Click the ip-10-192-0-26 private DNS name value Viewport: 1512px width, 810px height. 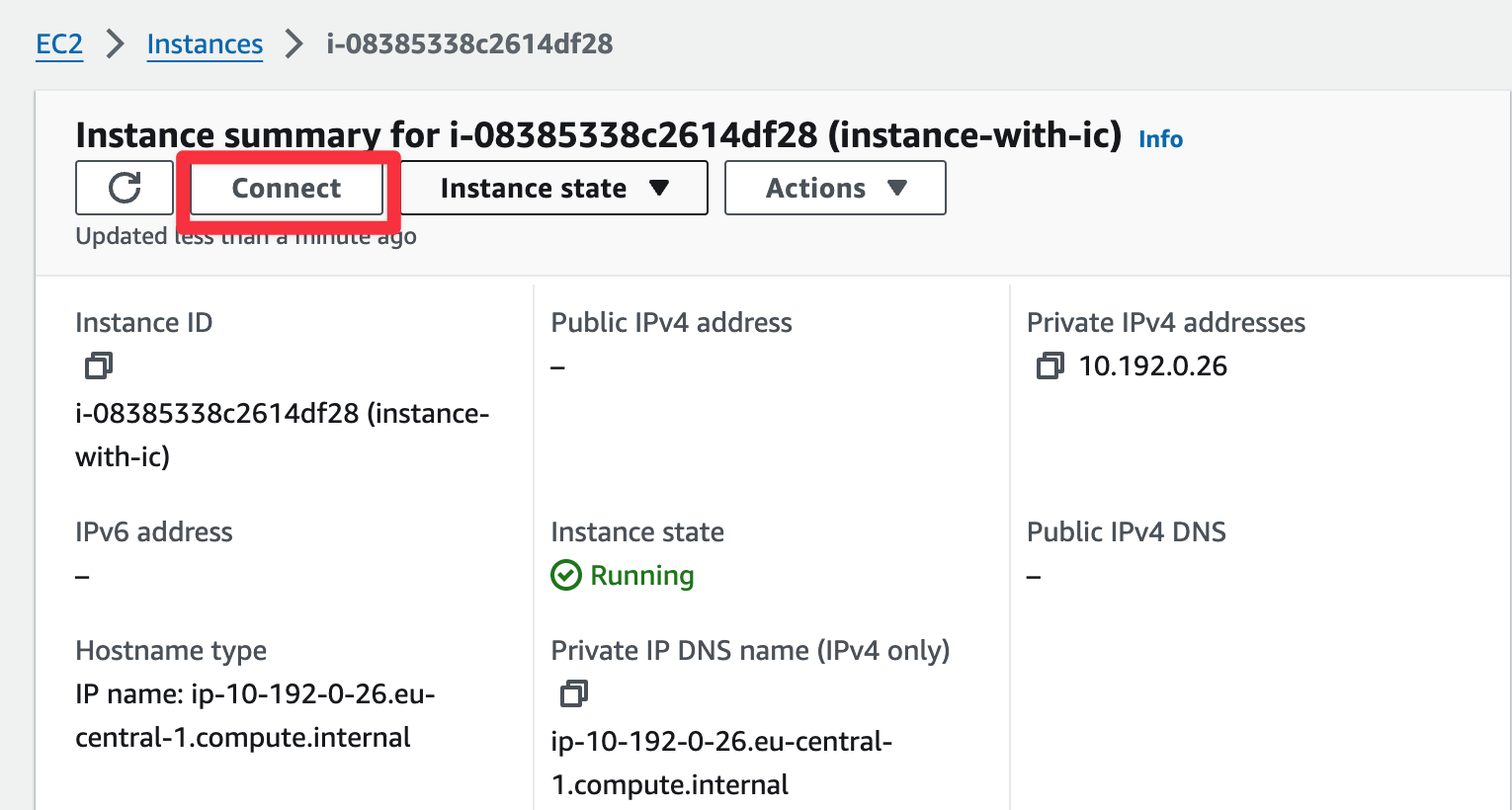[721, 742]
